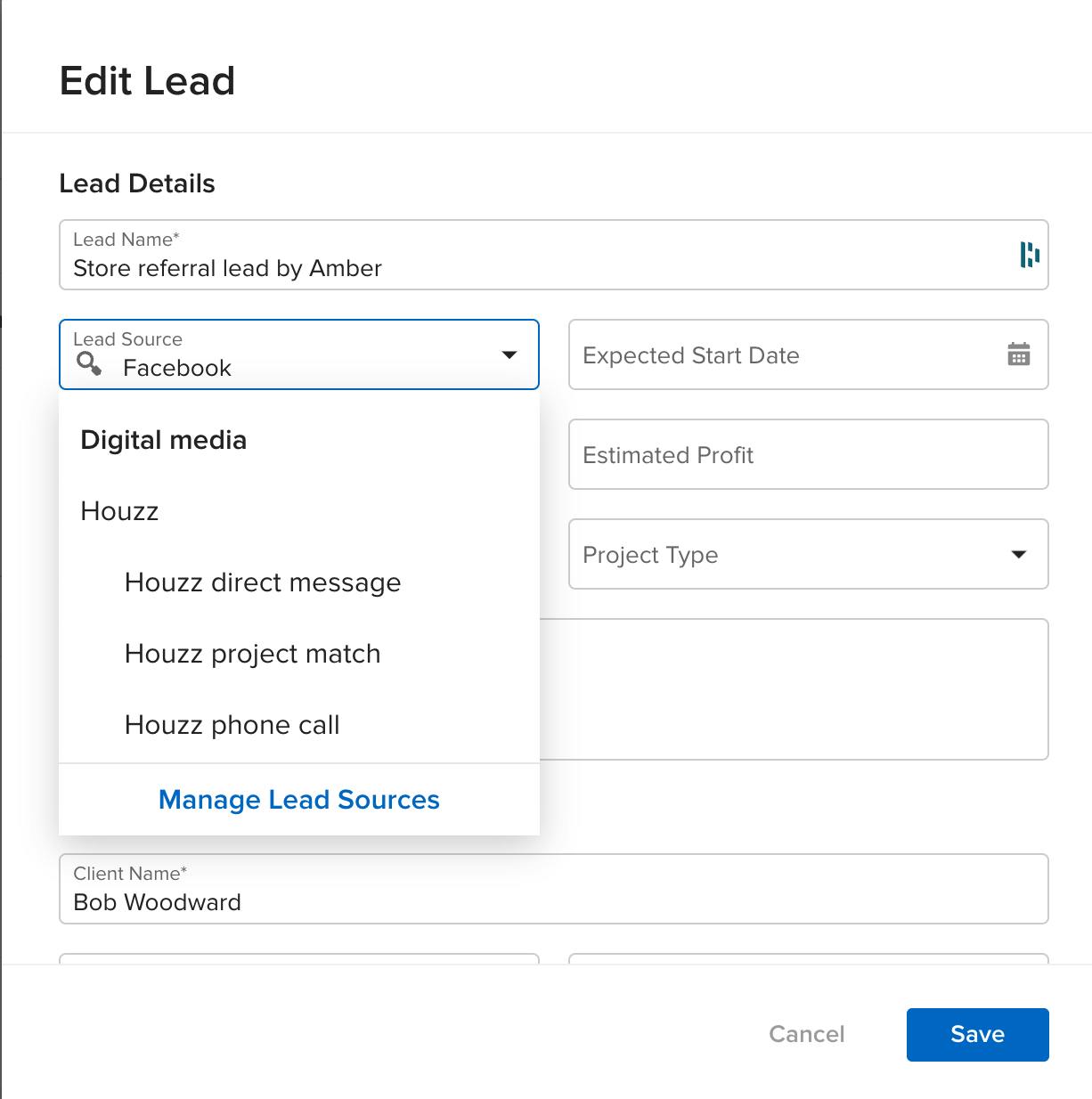1092x1099 pixels.
Task: Pick Houzz project match as lead source
Action: 252,653
